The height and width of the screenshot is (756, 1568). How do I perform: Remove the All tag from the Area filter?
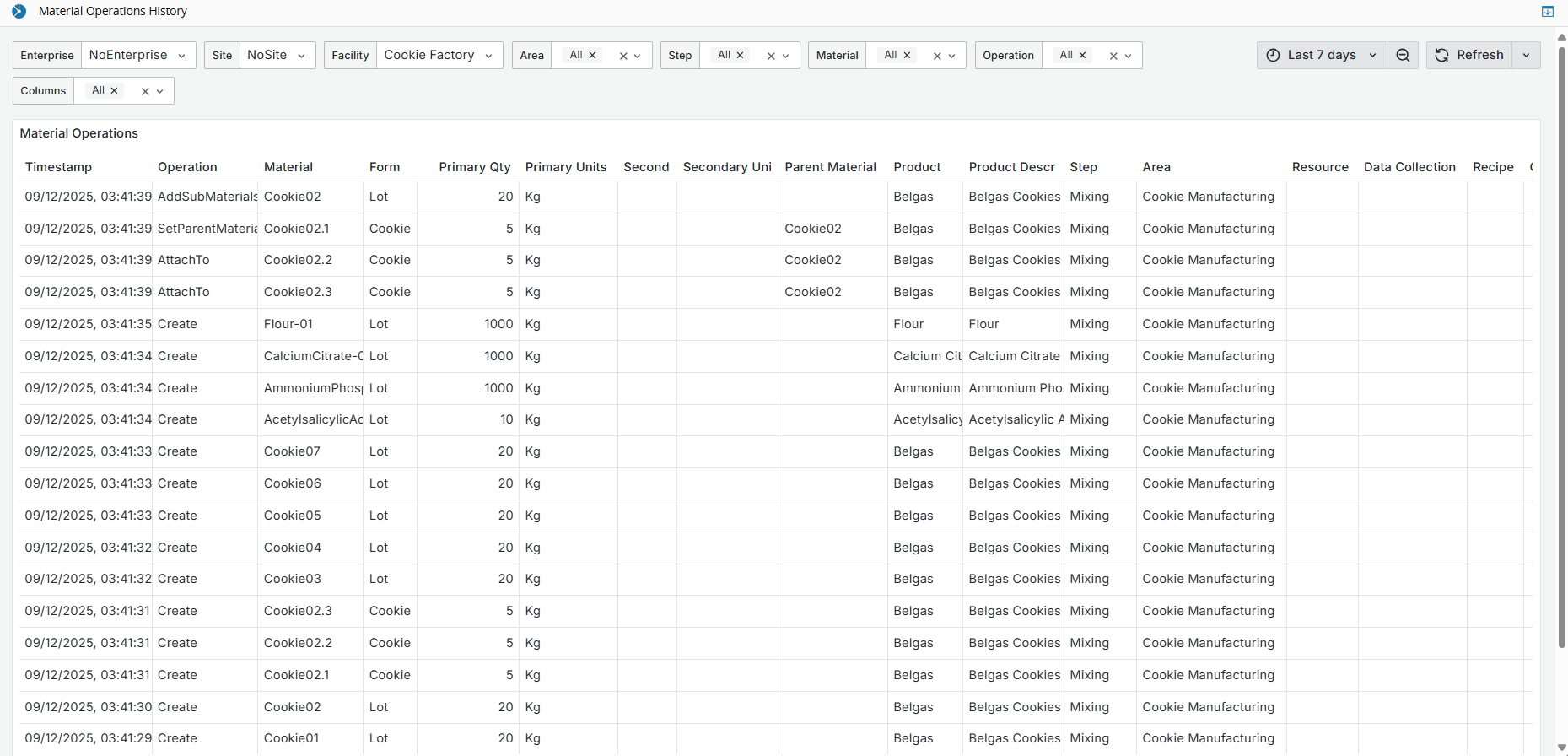[592, 55]
